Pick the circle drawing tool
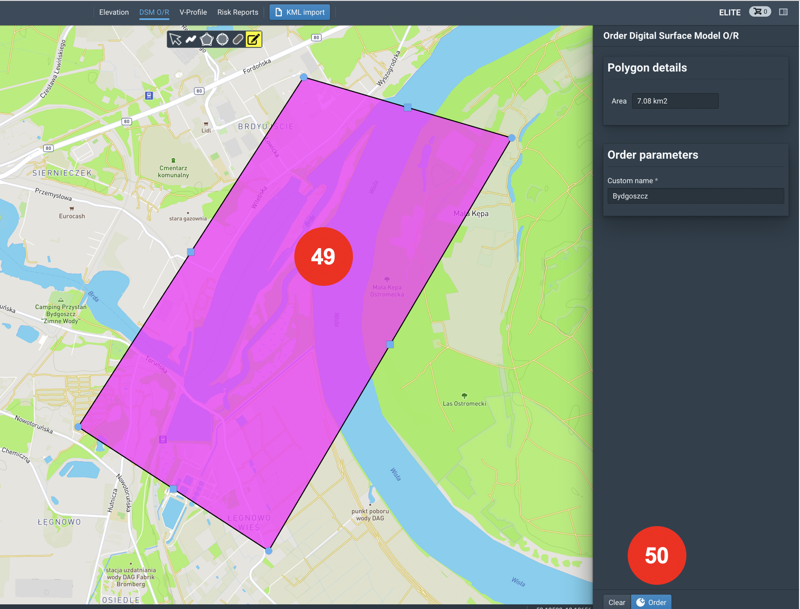 click(x=223, y=40)
